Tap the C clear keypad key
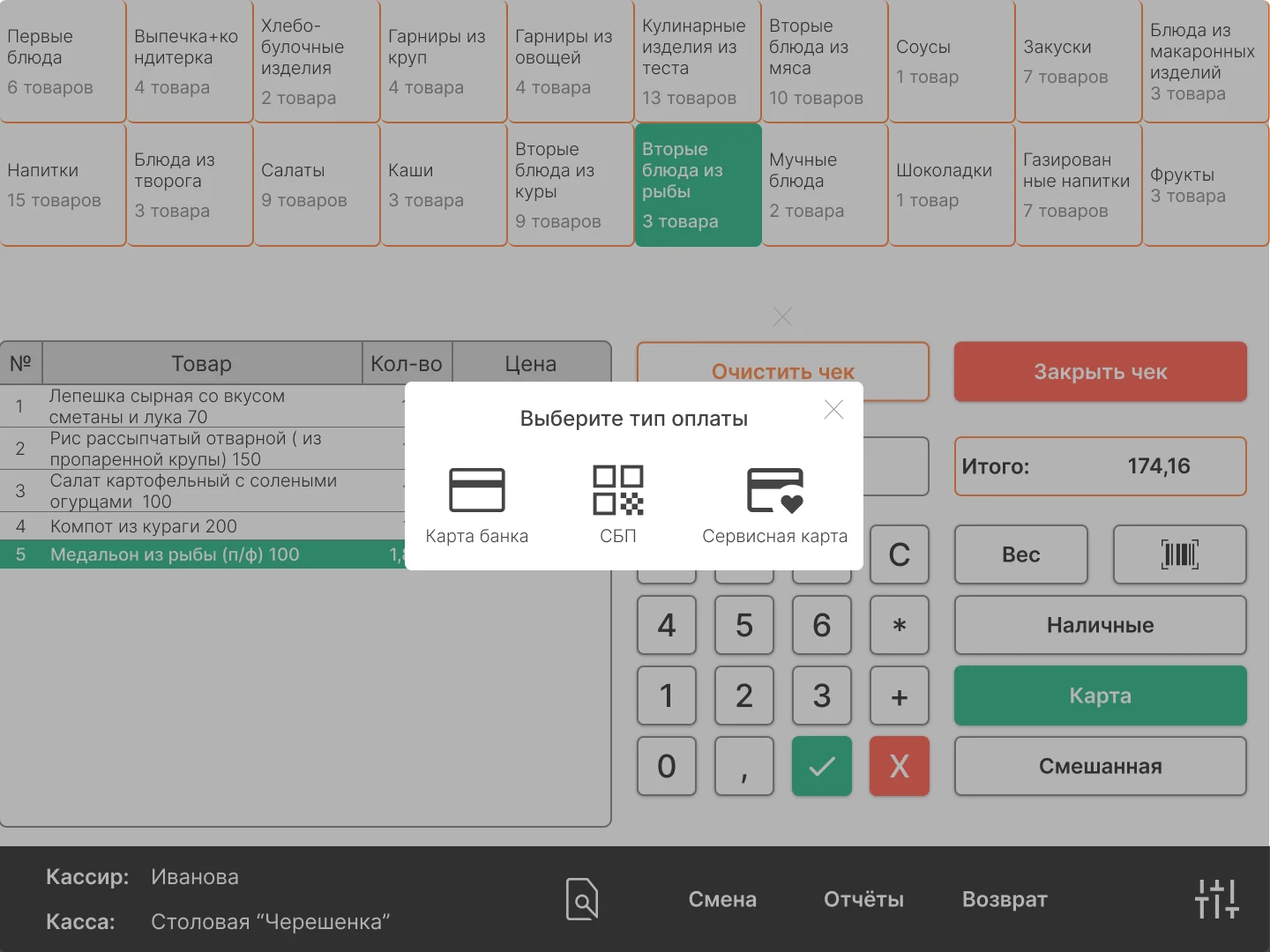1270x952 pixels. [900, 554]
